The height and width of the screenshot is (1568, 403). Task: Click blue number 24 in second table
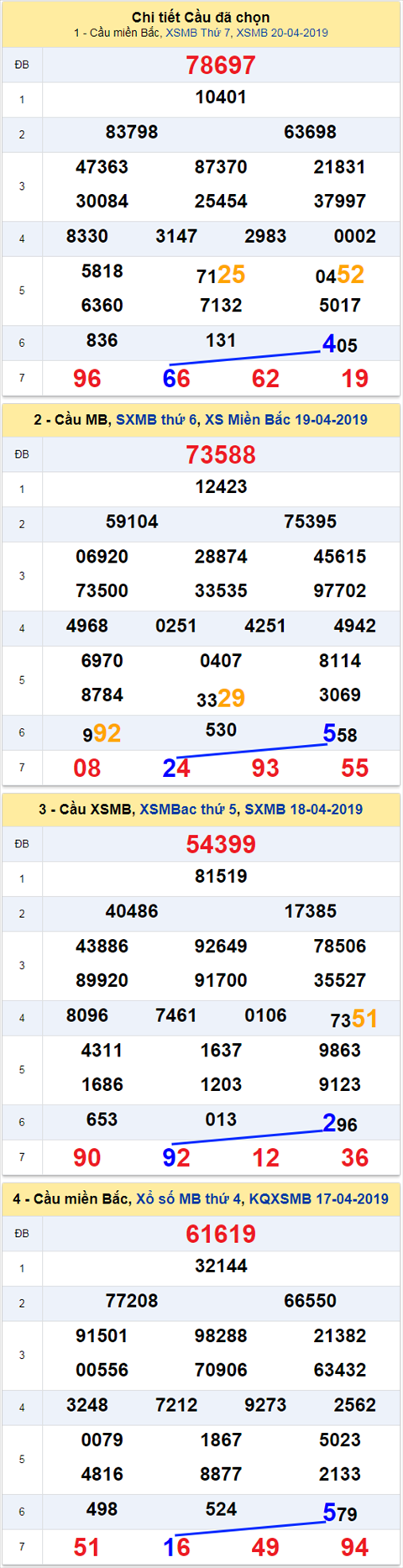[176, 768]
